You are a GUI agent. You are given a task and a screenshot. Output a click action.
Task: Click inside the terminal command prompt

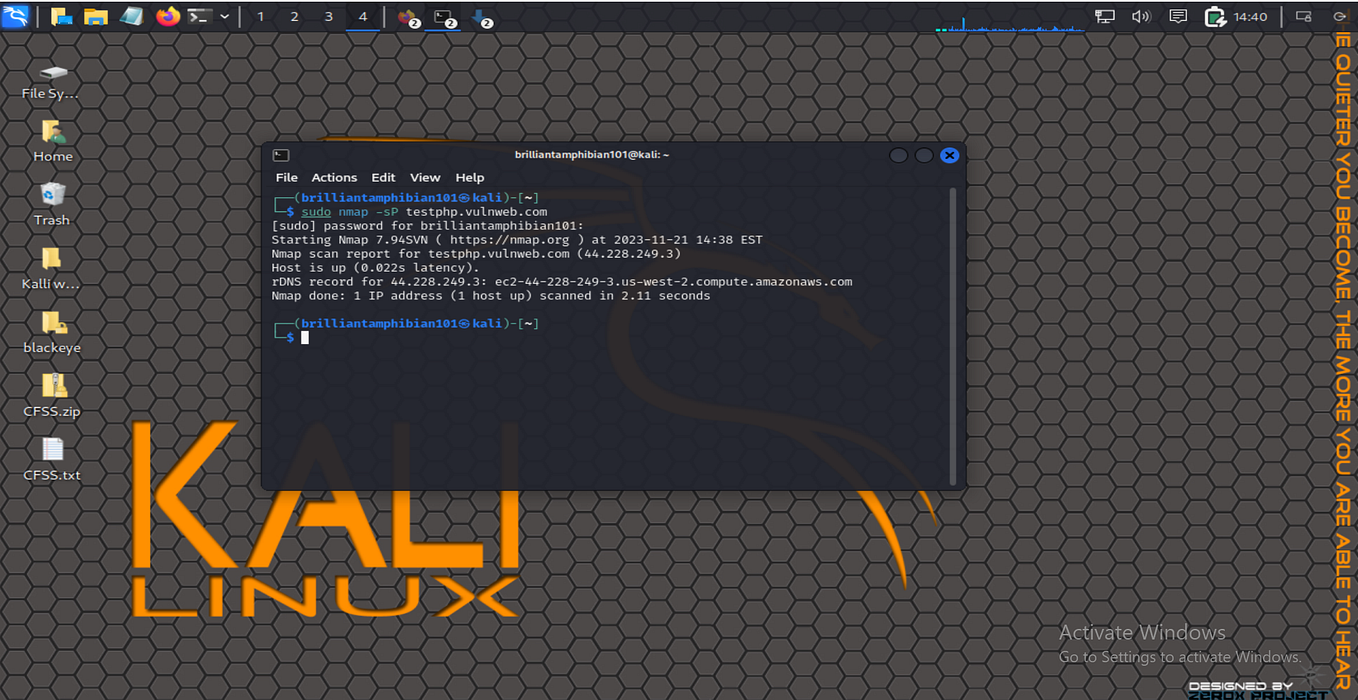click(305, 337)
